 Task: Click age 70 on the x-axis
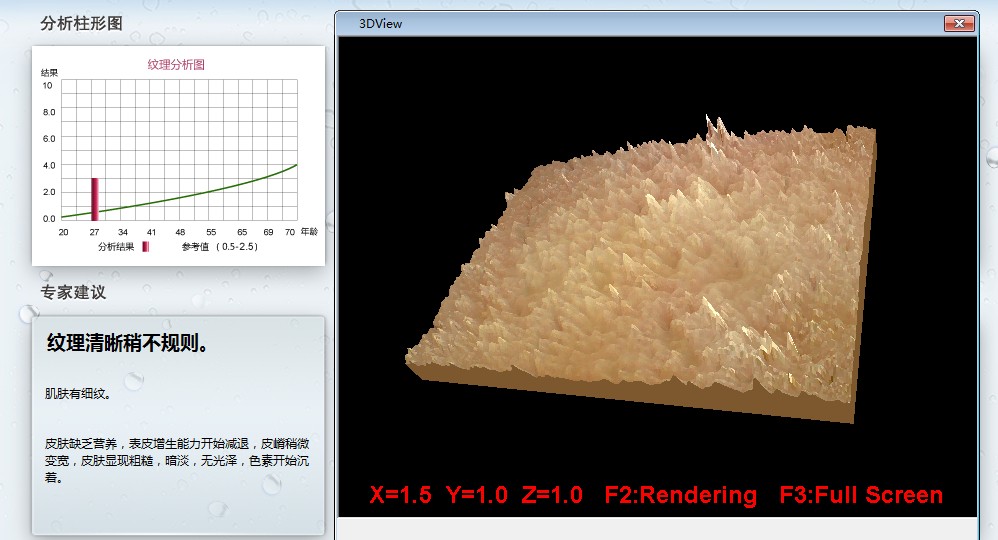(290, 232)
